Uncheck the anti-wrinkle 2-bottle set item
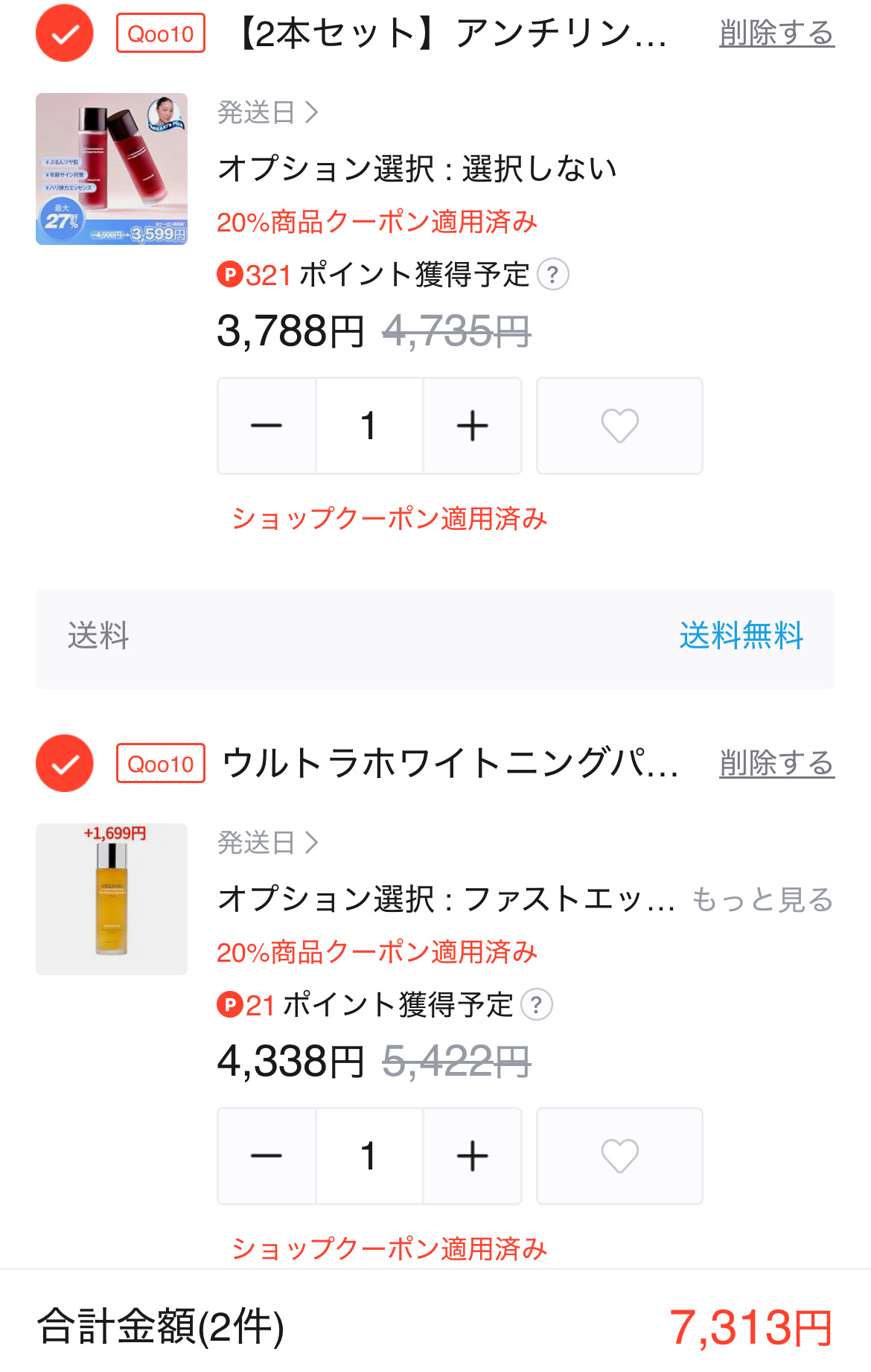The image size is (871, 1372). tap(65, 33)
